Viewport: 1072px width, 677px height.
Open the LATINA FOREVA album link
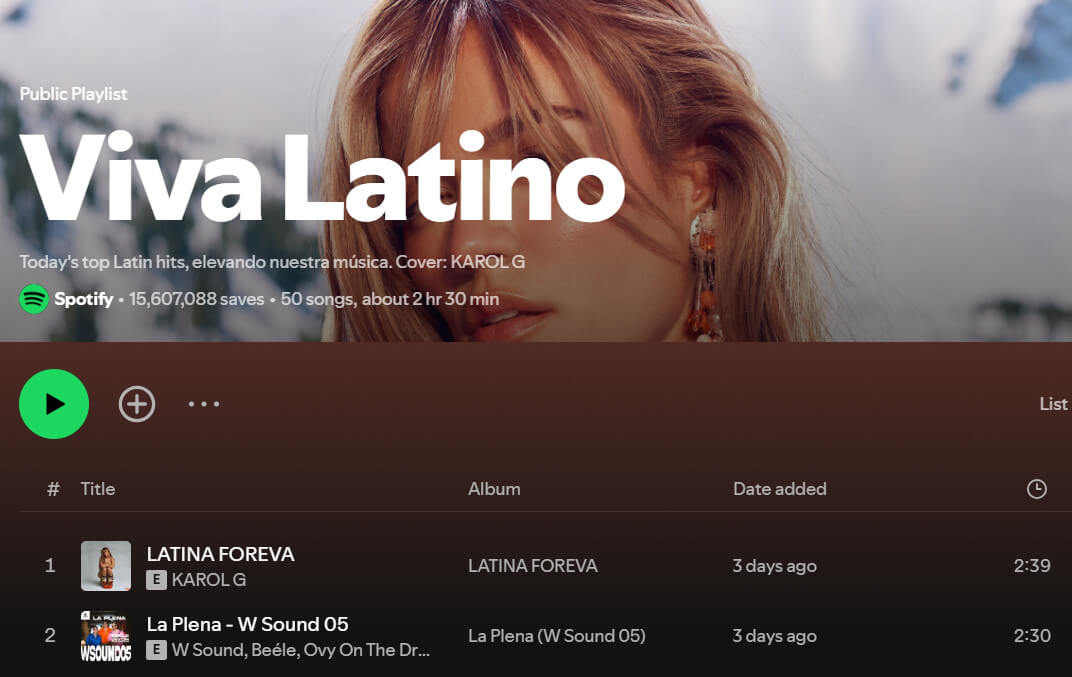(x=532, y=566)
